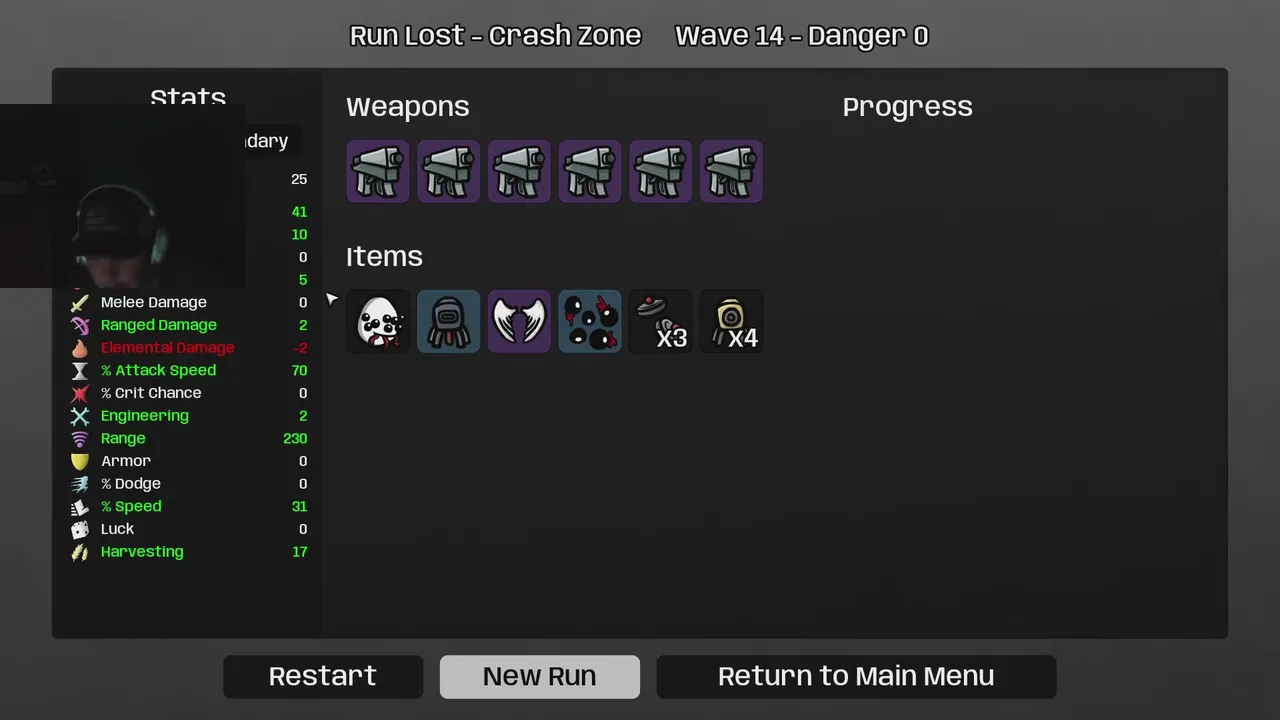Viewport: 1280px width, 720px height.
Task: Click the Armor shield icon
Action: [80, 461]
